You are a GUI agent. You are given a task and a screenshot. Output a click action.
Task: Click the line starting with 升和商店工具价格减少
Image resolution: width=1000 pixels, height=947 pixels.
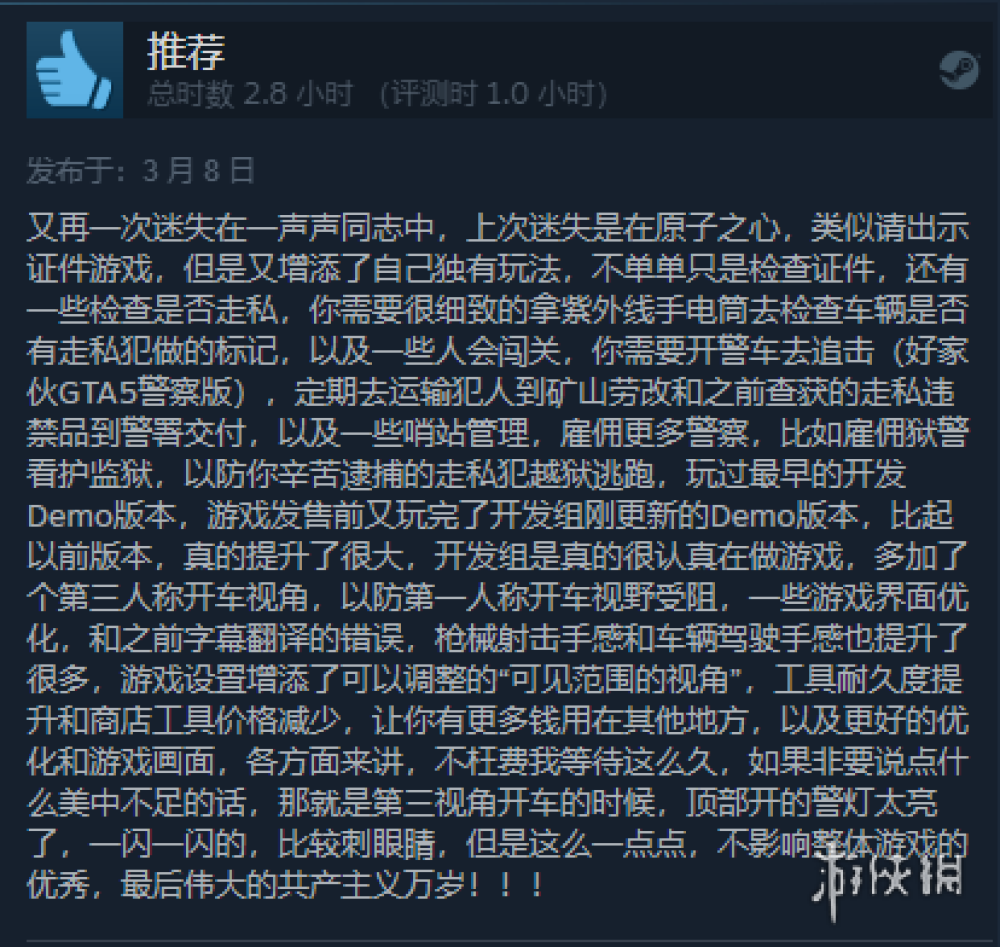498,721
